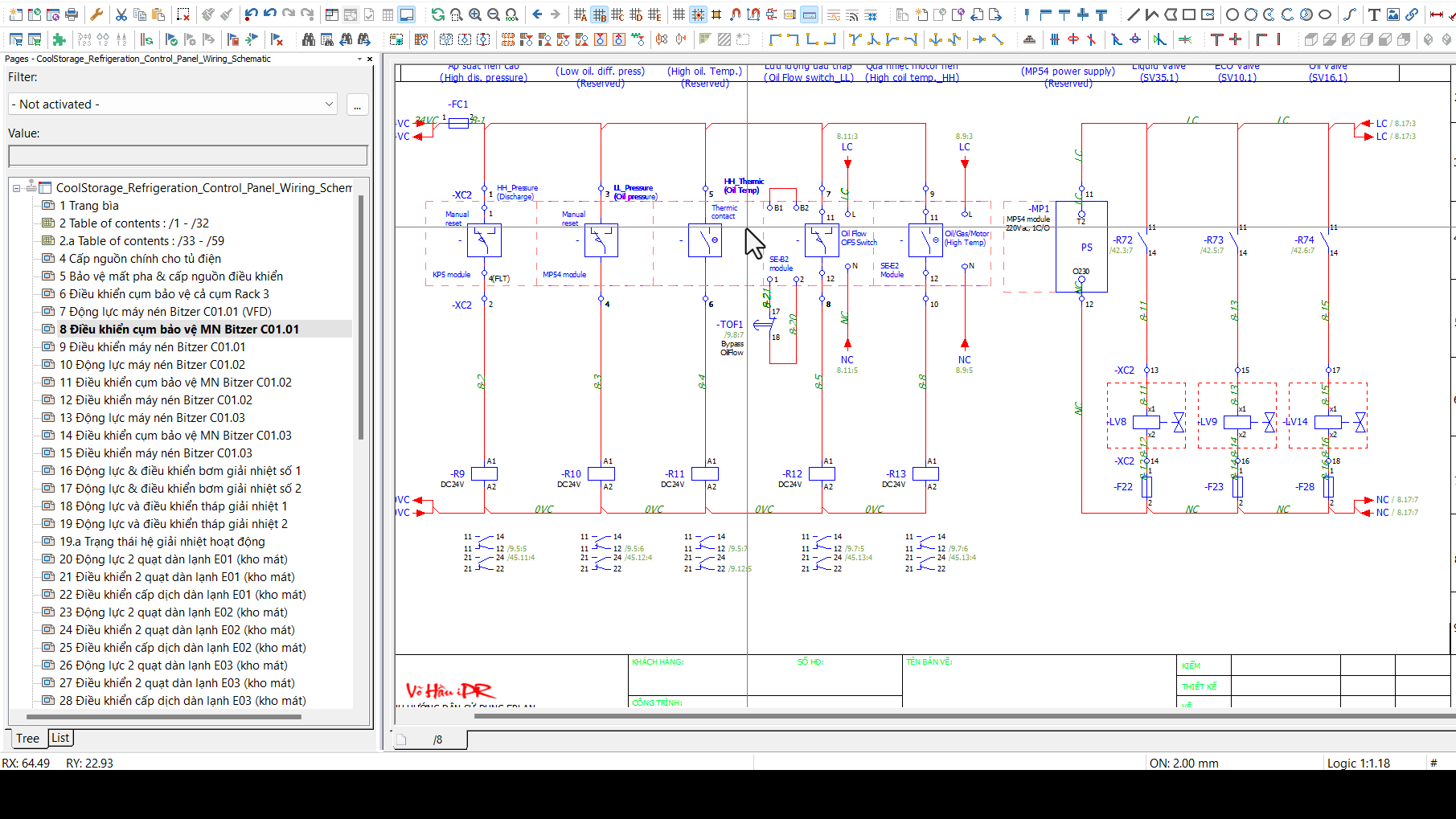Toggle snap to grid button
The image size is (1456, 819).
698,14
